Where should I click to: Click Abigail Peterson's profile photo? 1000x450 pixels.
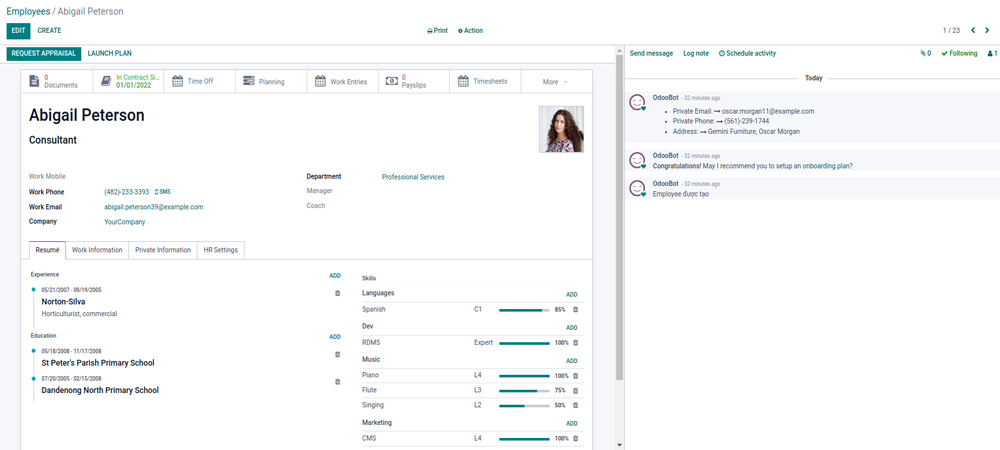561,129
